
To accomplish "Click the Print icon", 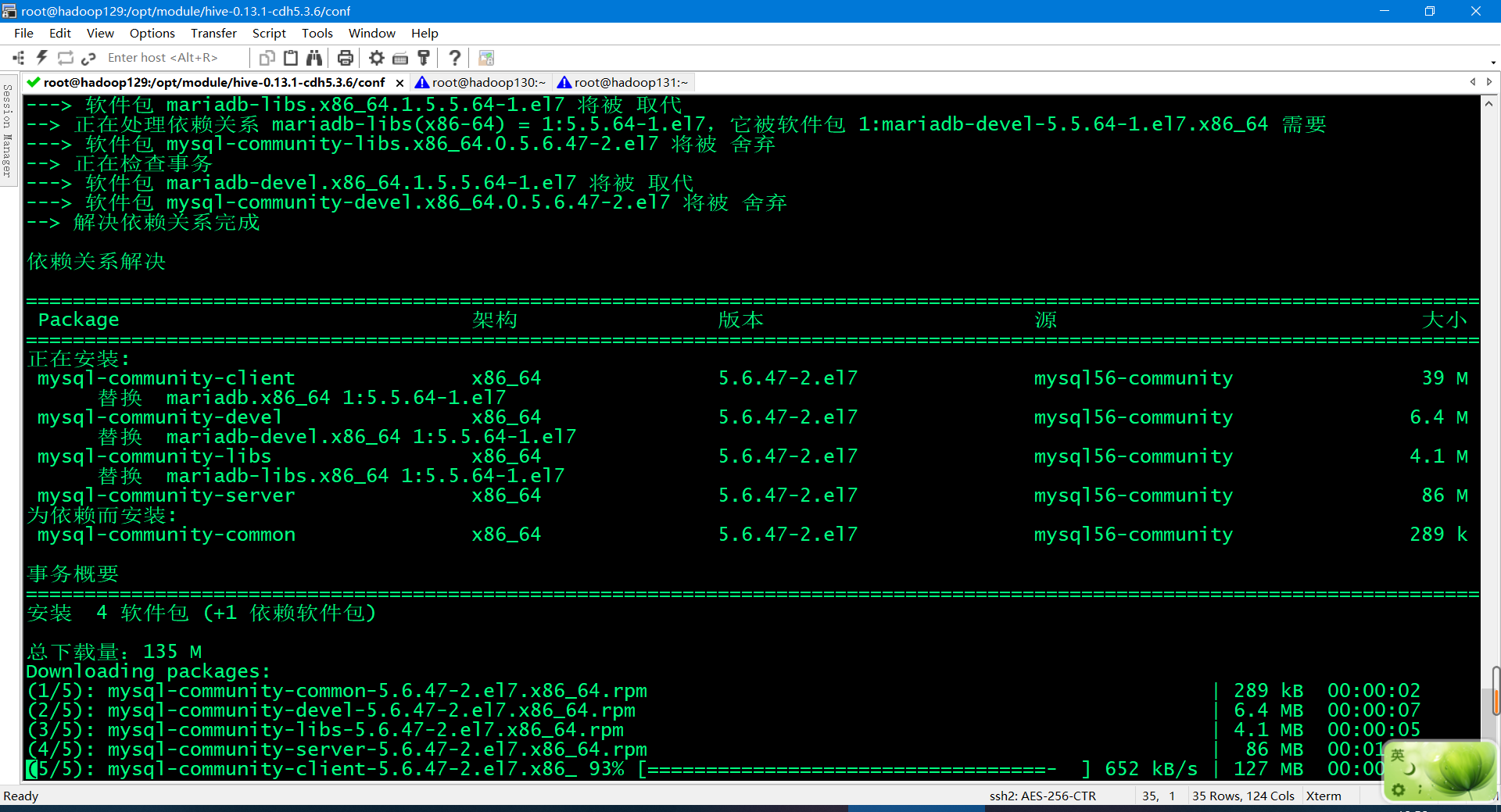I will point(346,58).
